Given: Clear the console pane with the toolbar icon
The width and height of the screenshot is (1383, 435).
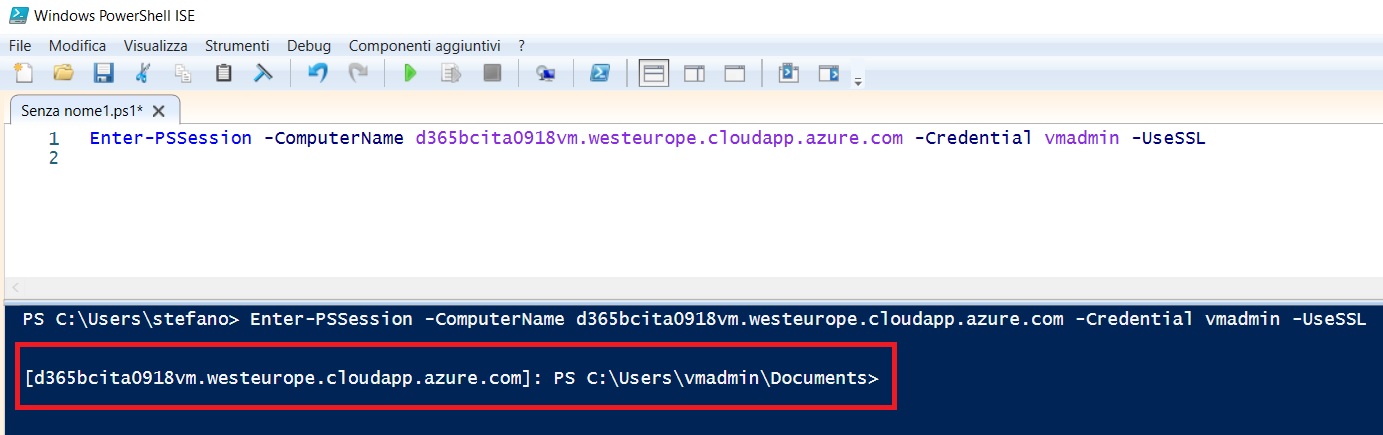Looking at the screenshot, I should coord(263,73).
